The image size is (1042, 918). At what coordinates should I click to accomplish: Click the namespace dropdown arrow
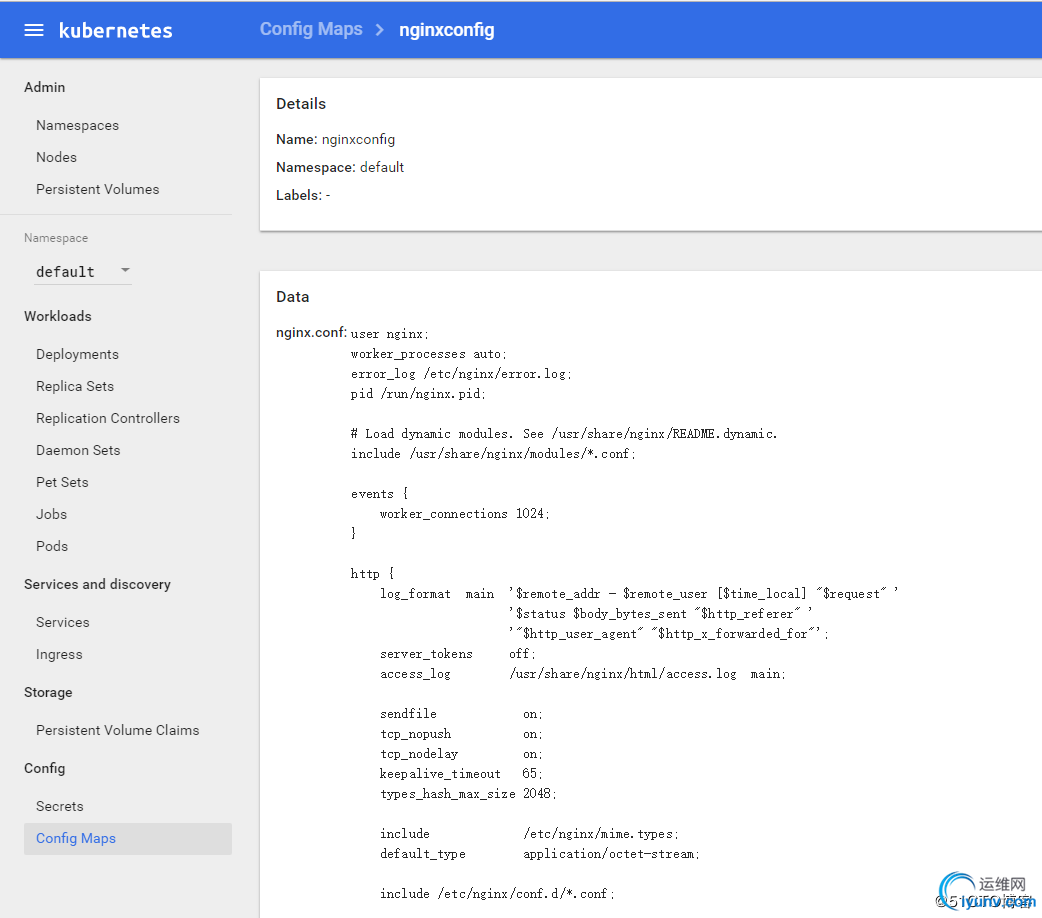coord(125,270)
